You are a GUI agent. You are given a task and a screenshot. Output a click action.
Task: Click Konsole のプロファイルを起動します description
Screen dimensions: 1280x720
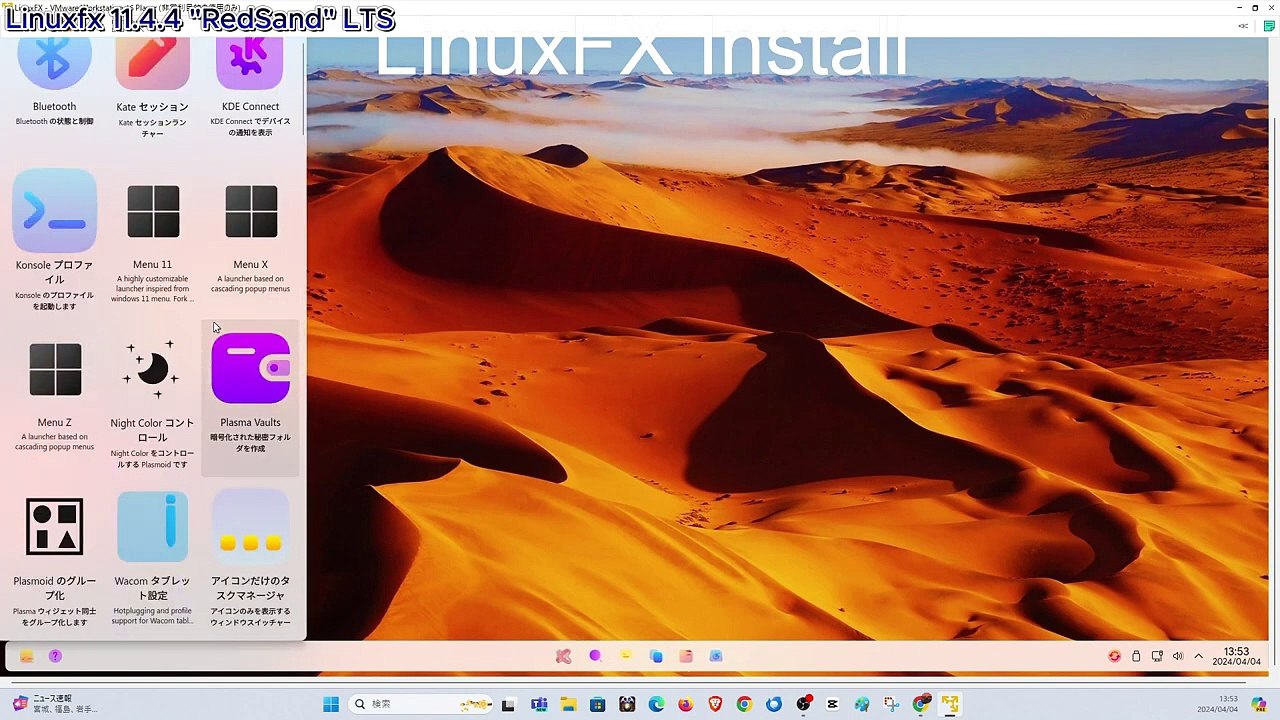click(x=54, y=301)
